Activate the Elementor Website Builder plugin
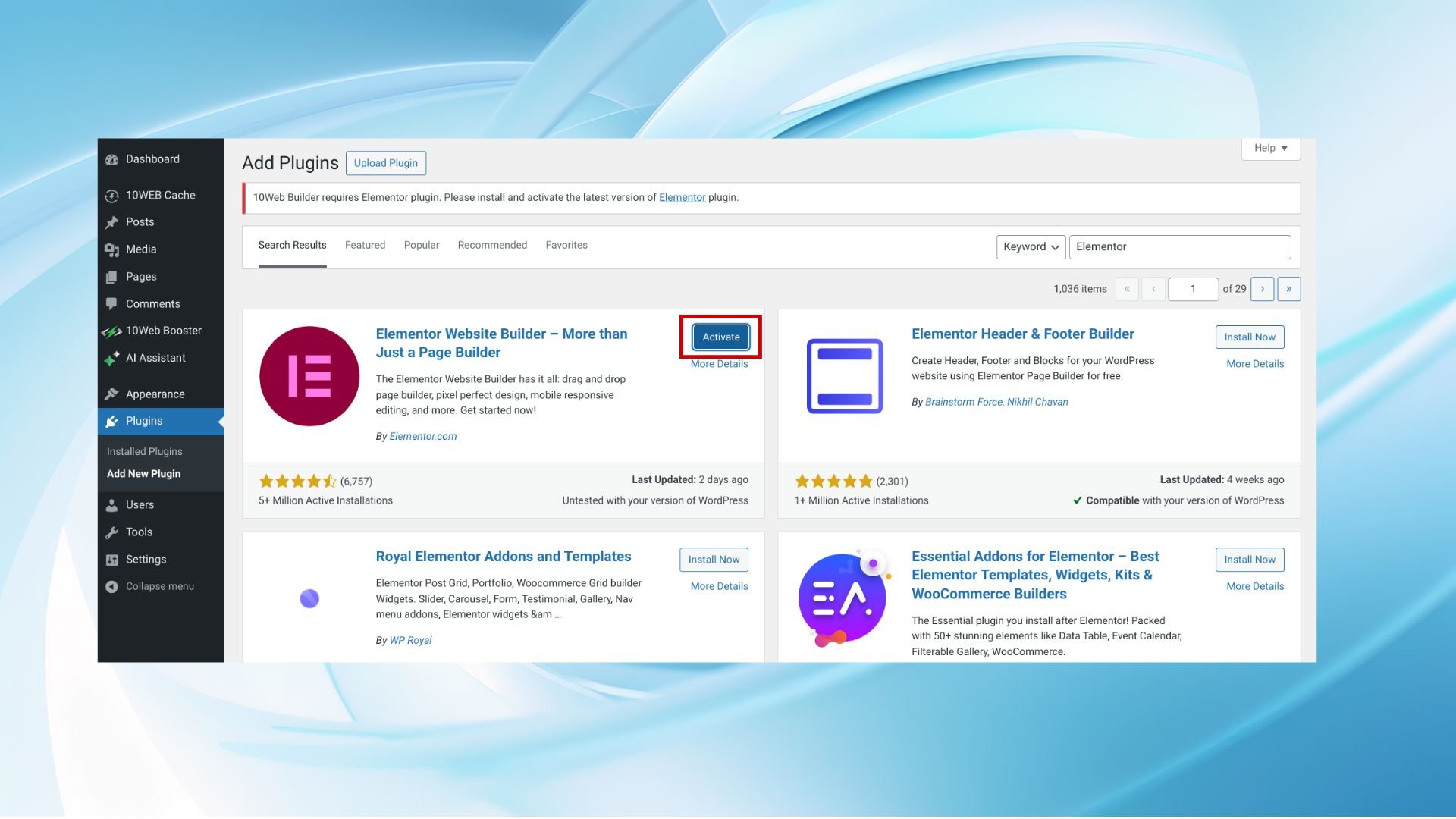The image size is (1456, 819). coord(720,337)
